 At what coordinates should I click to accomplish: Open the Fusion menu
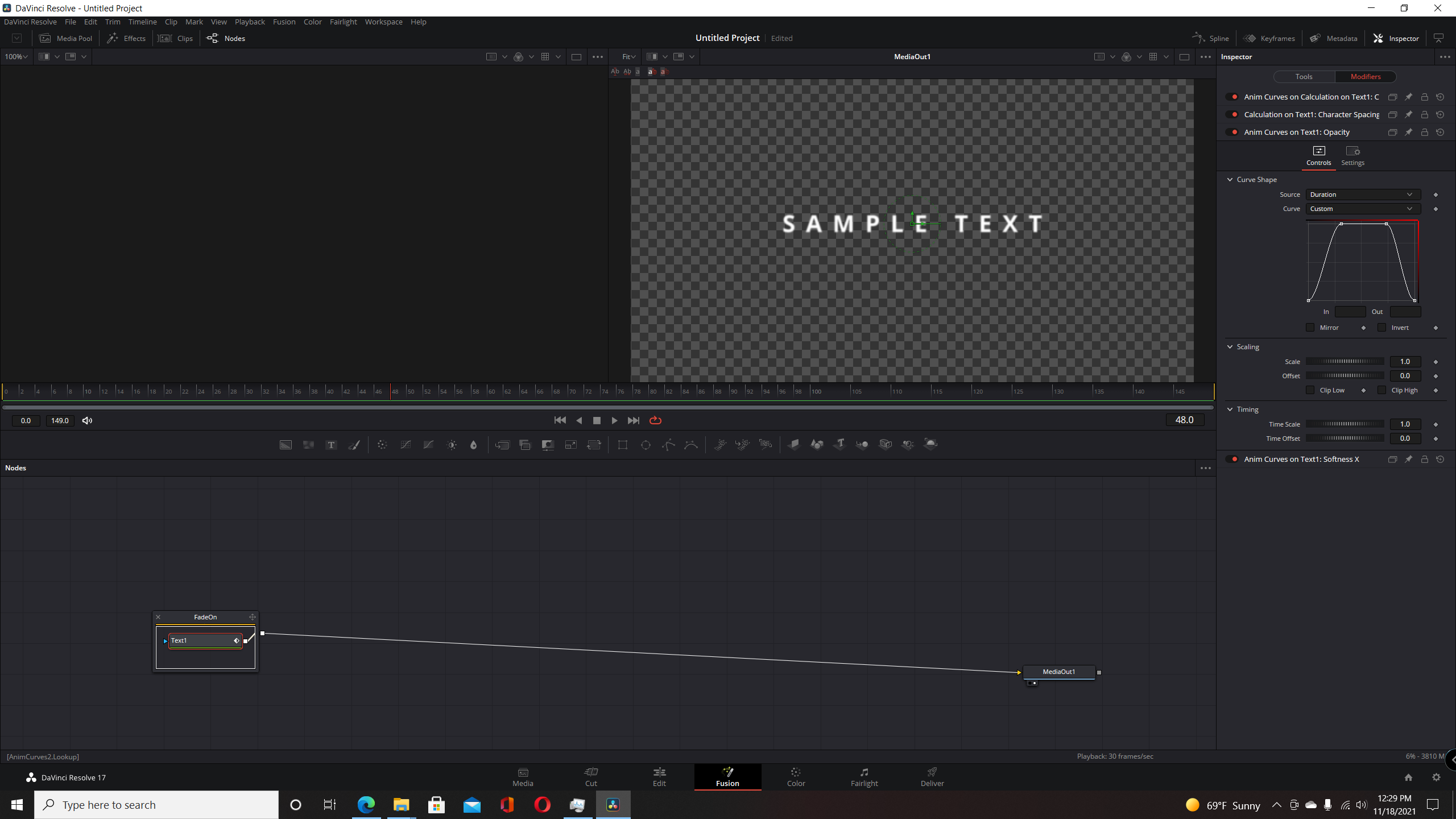pyautogui.click(x=284, y=22)
